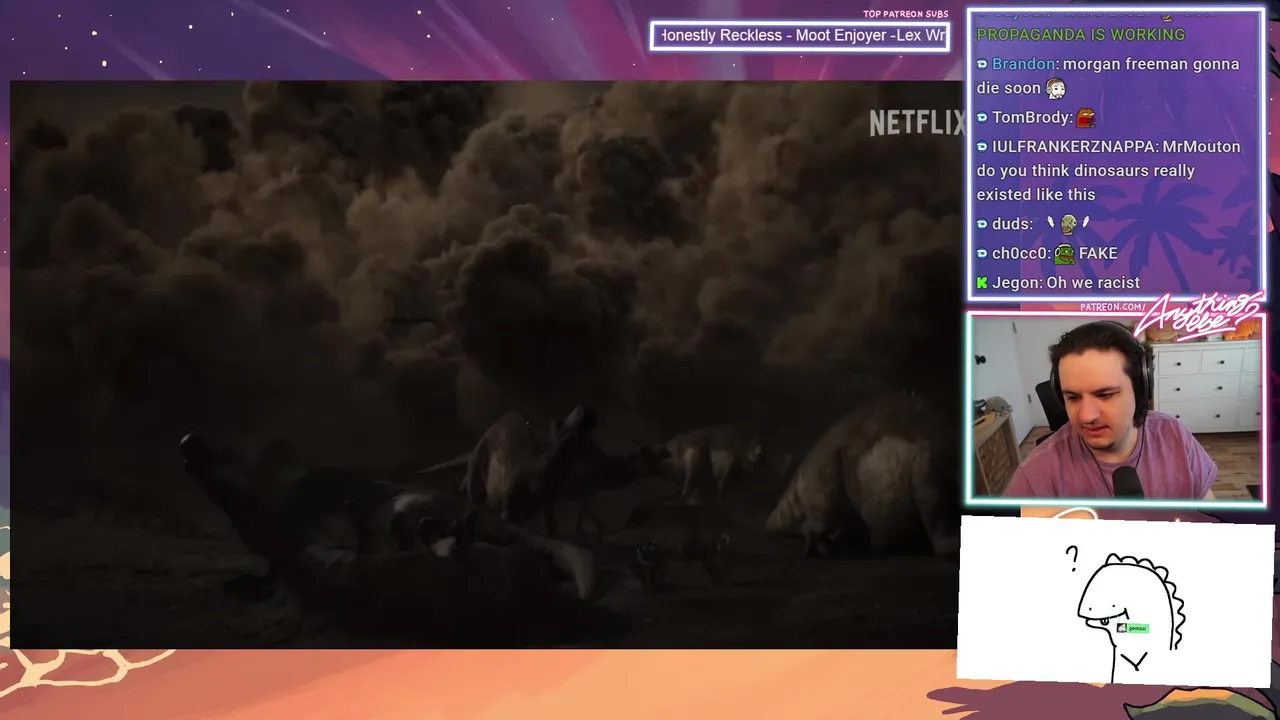Click the green K badge beside Jegon
Image resolution: width=1280 pixels, height=720 pixels.
(982, 283)
